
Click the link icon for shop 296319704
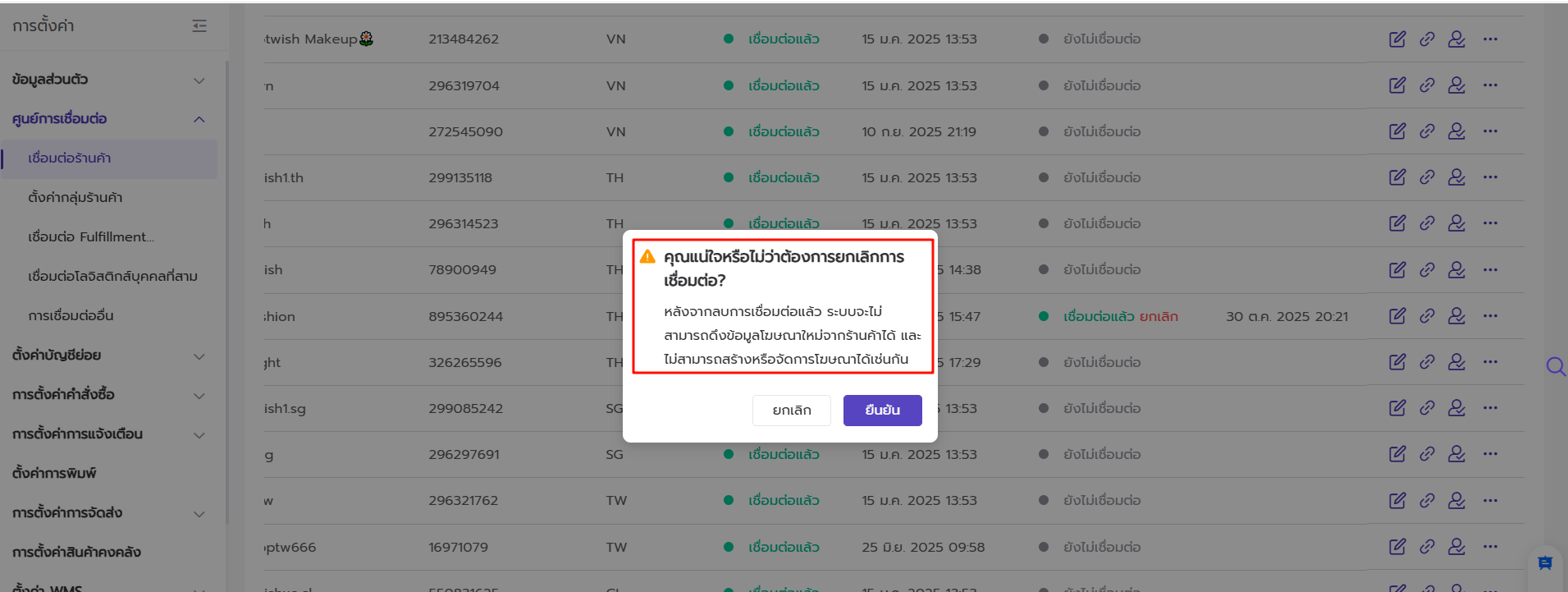1427,85
